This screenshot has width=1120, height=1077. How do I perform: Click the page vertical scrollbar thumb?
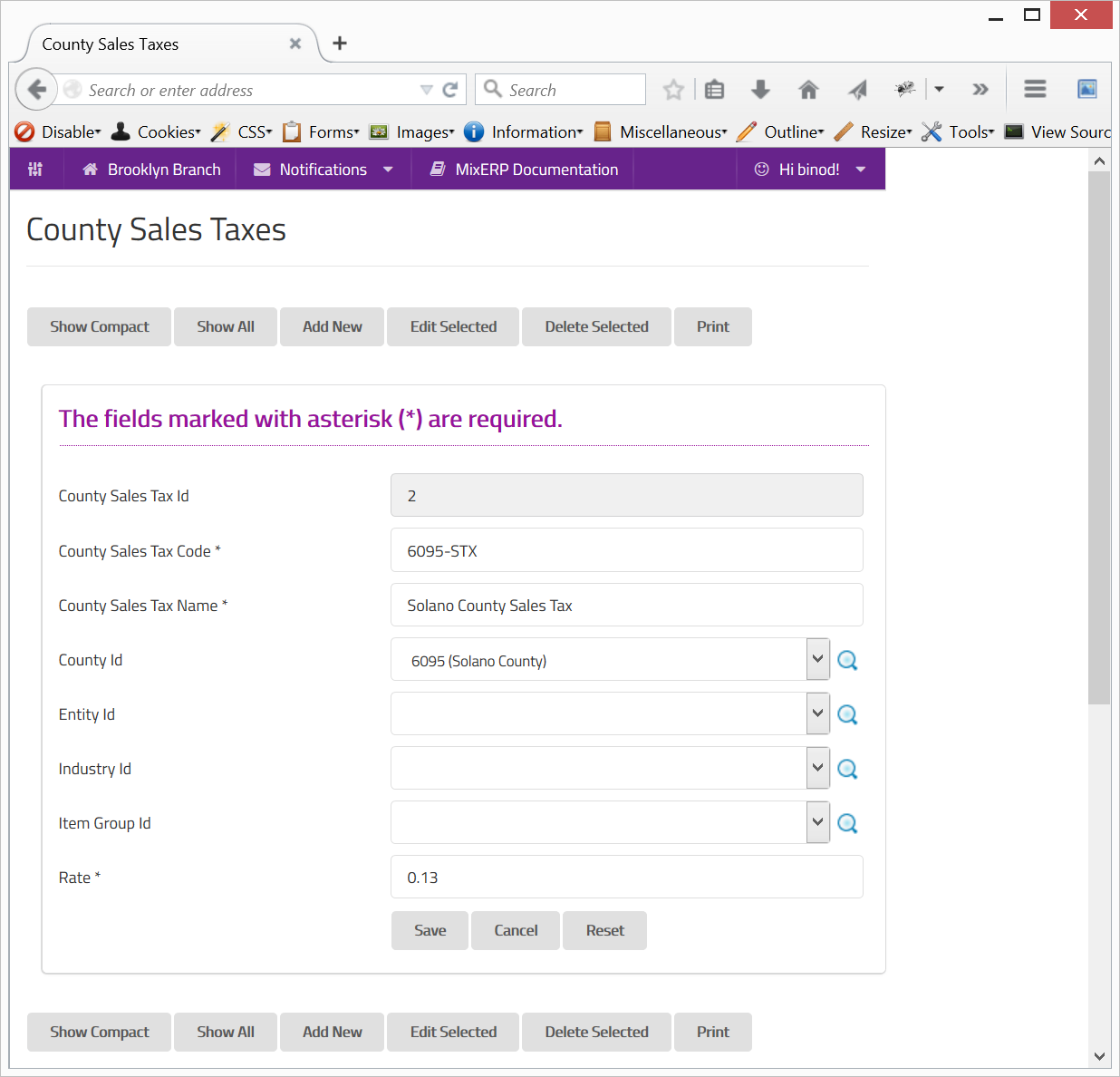[1099, 438]
